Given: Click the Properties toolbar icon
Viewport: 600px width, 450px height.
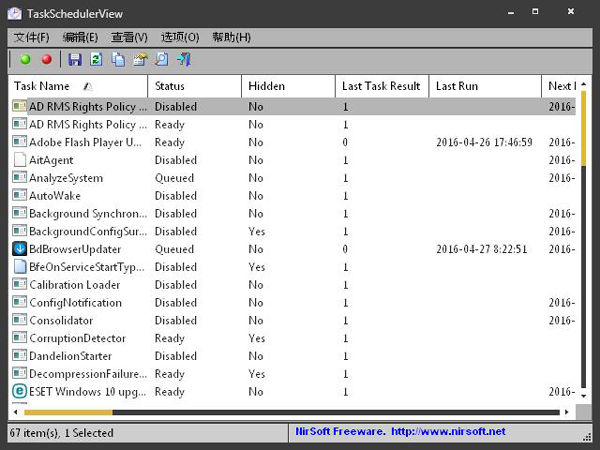Looking at the screenshot, I should pos(140,59).
